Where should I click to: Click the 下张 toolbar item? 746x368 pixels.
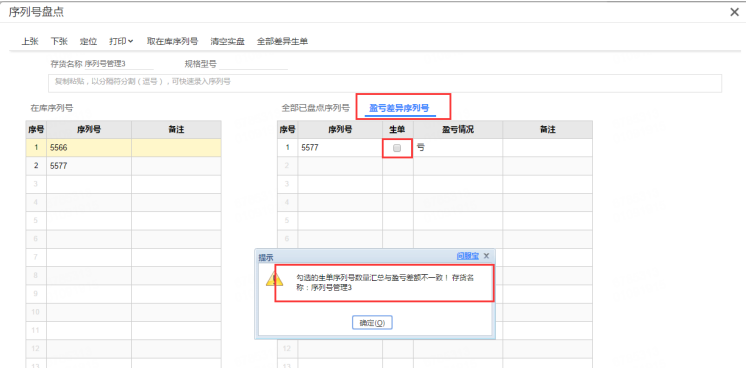click(x=59, y=41)
